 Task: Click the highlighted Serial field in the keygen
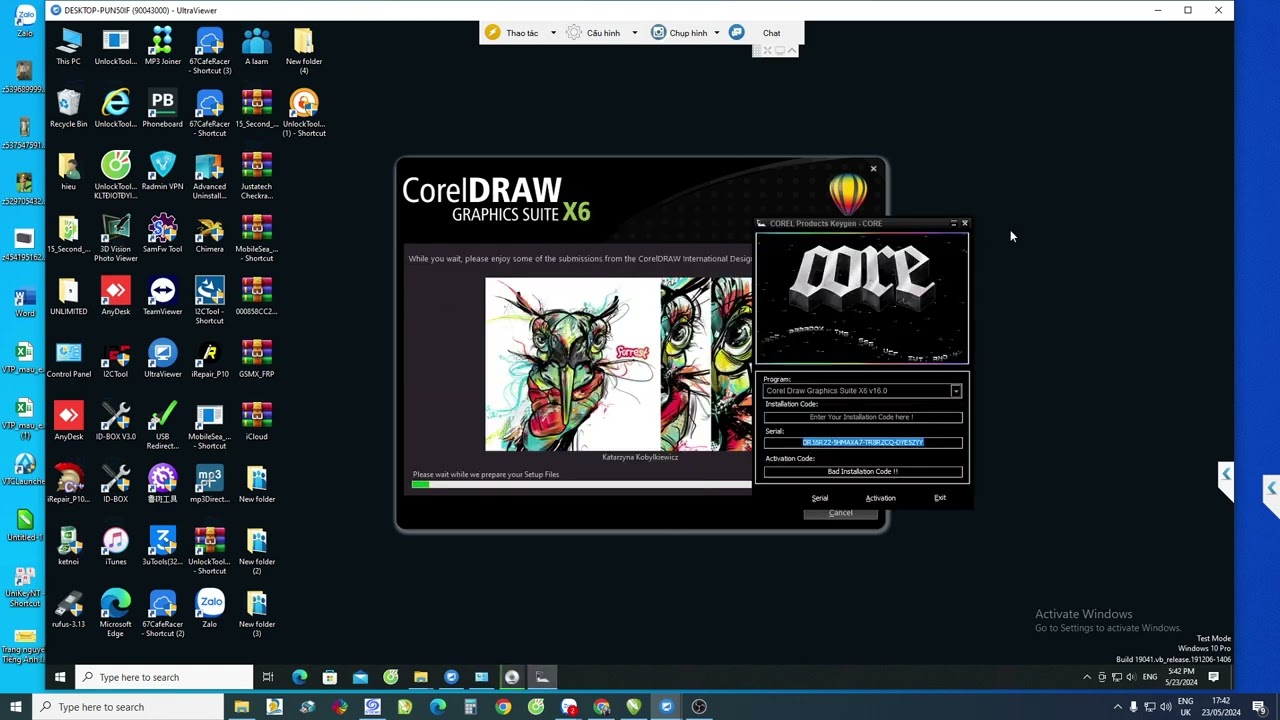pos(862,442)
